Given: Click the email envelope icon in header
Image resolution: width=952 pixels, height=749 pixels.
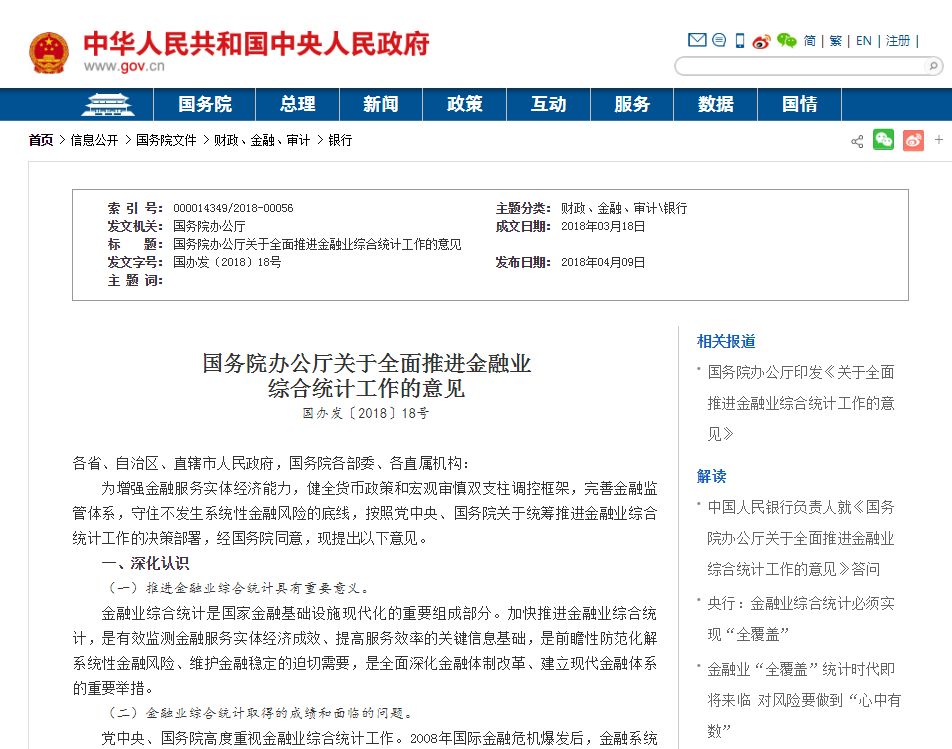Looking at the screenshot, I should 697,41.
